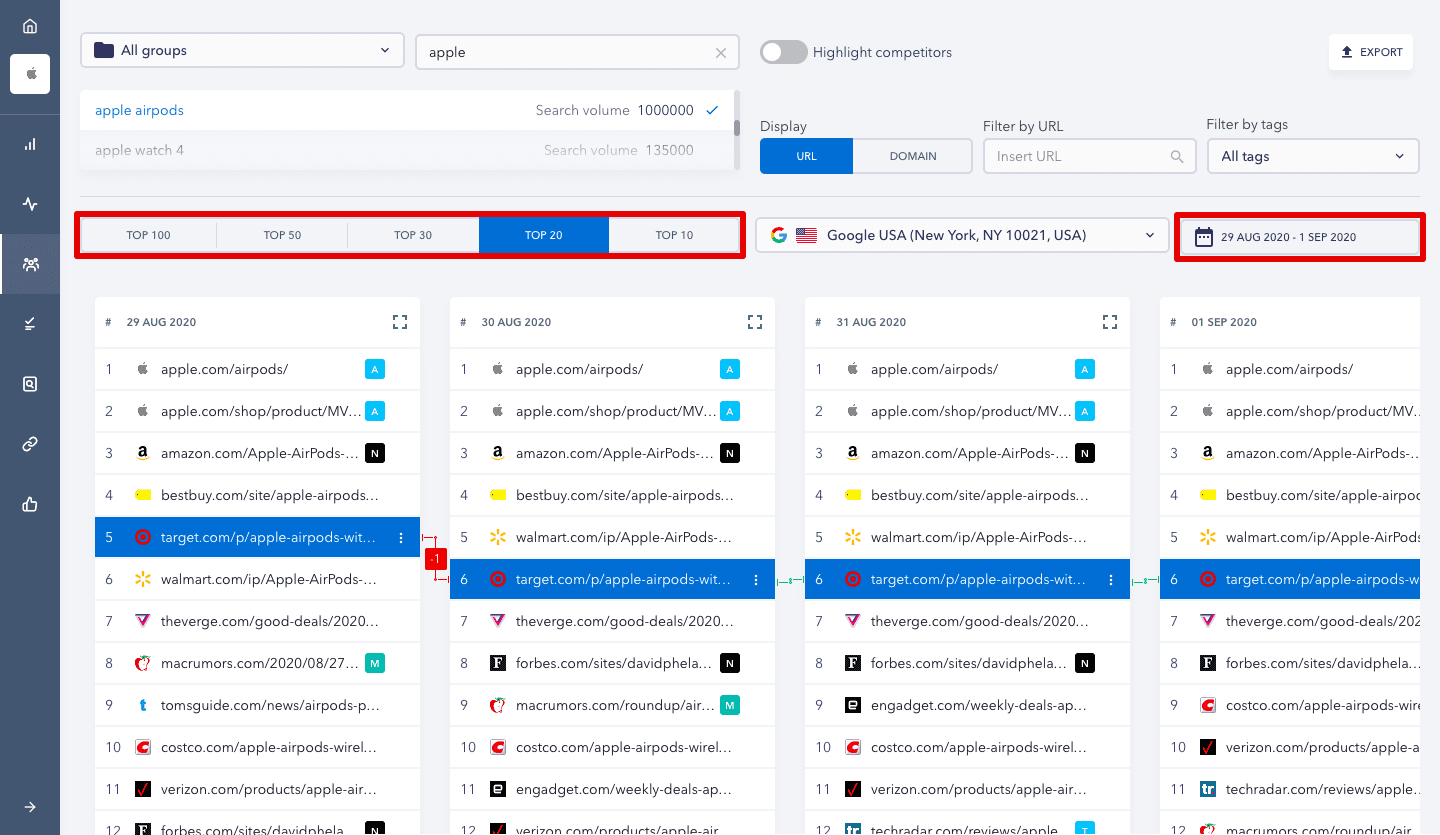Switch display to URL

pyautogui.click(x=806, y=156)
